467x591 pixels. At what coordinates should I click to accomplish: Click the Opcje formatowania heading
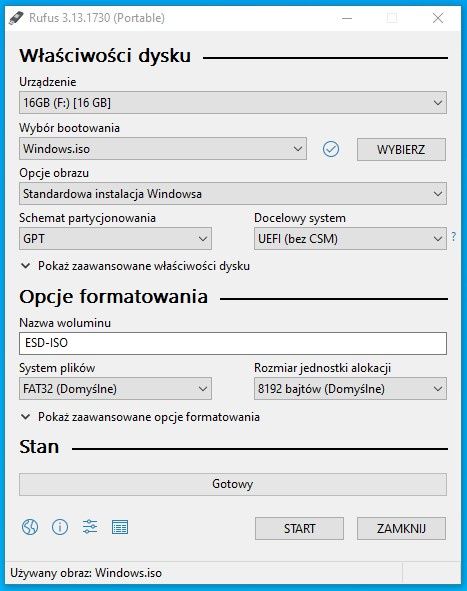pos(113,297)
